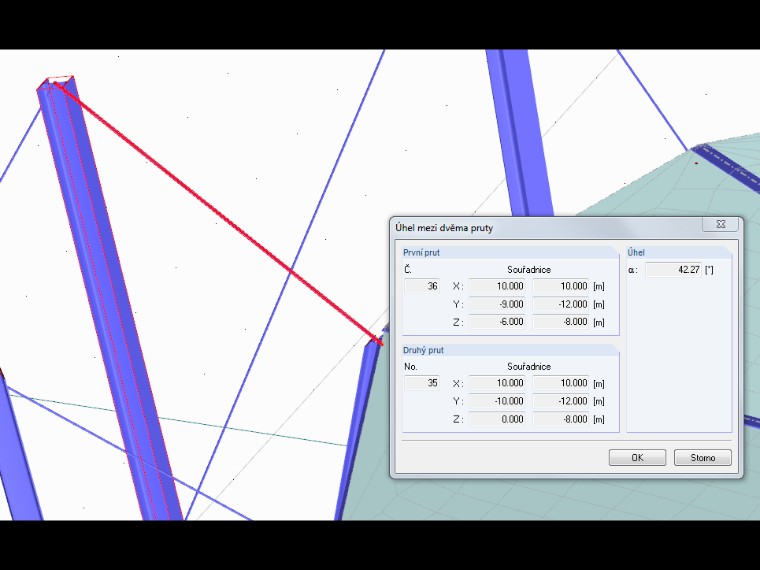This screenshot has width=760, height=570.
Task: Click second member end X coordinate 10.000
Action: pos(561,383)
